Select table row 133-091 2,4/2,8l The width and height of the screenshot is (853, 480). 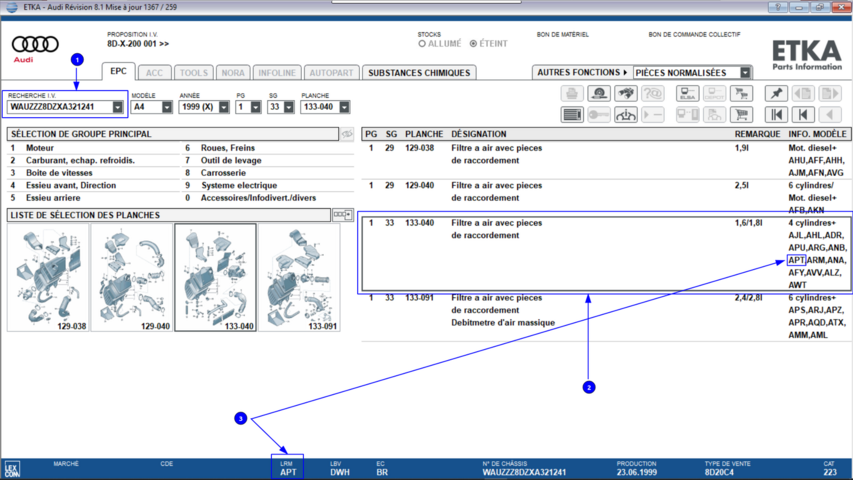(x=607, y=317)
